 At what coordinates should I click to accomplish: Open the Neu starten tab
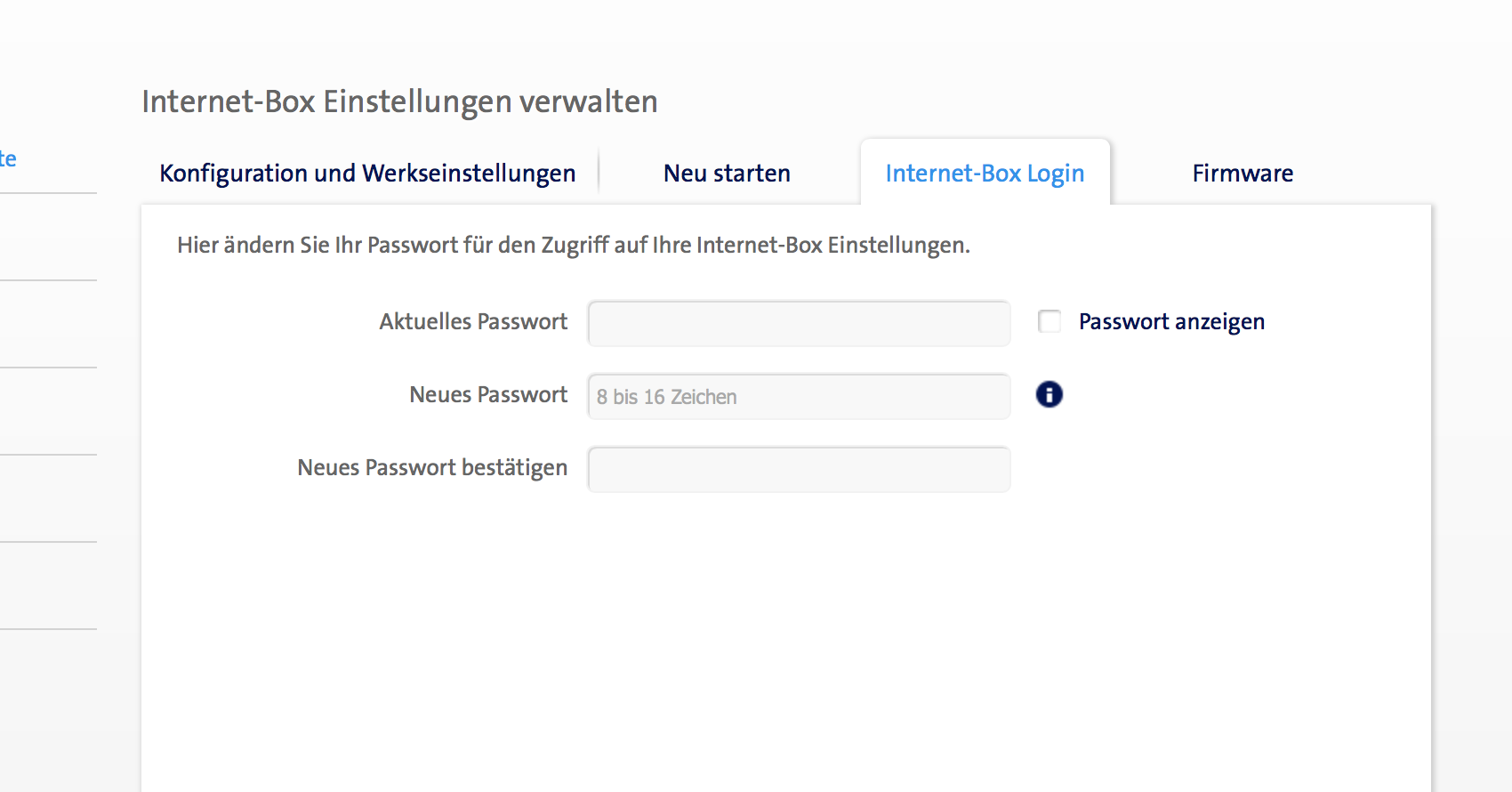[x=727, y=173]
